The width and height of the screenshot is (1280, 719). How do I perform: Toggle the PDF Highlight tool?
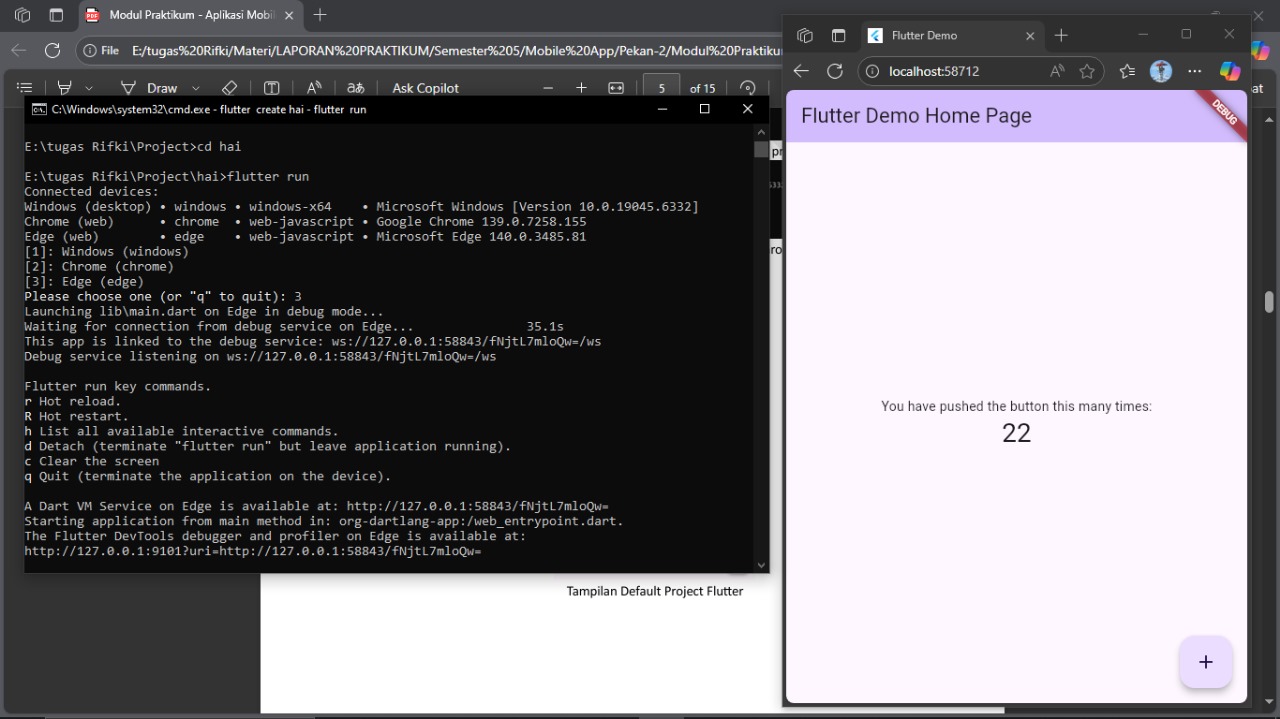point(65,88)
